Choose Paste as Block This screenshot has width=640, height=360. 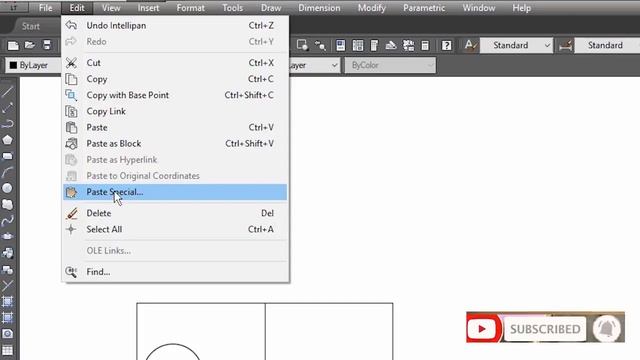pyautogui.click(x=175, y=144)
